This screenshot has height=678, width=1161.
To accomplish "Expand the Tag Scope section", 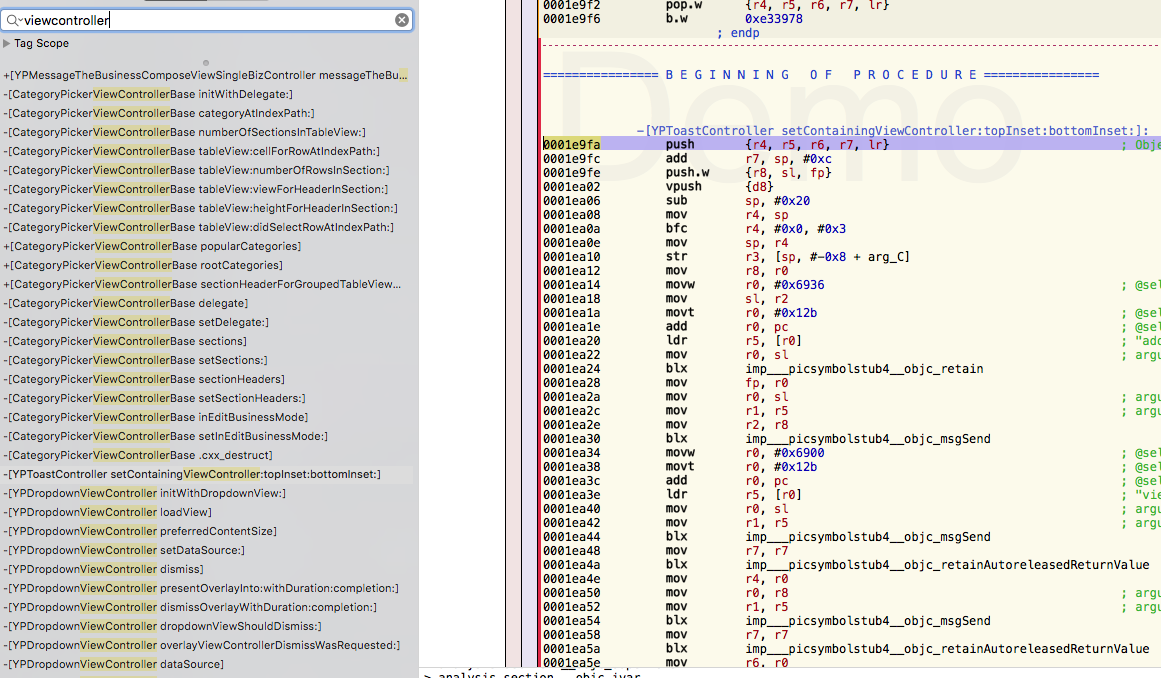I will (7, 44).
